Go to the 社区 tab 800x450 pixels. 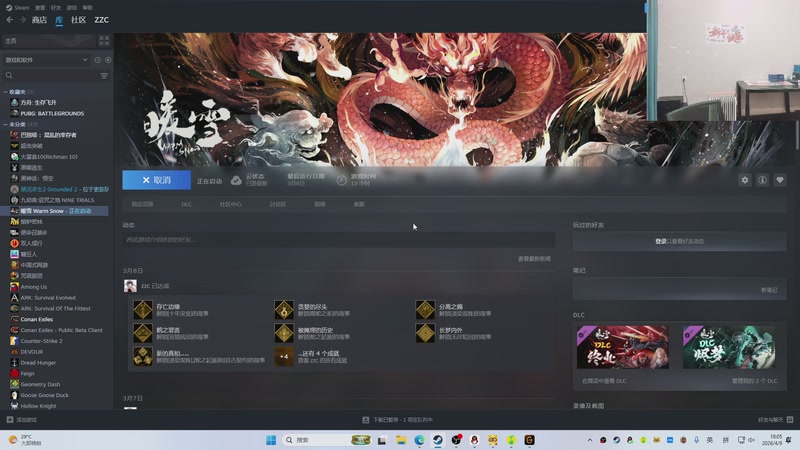point(78,20)
